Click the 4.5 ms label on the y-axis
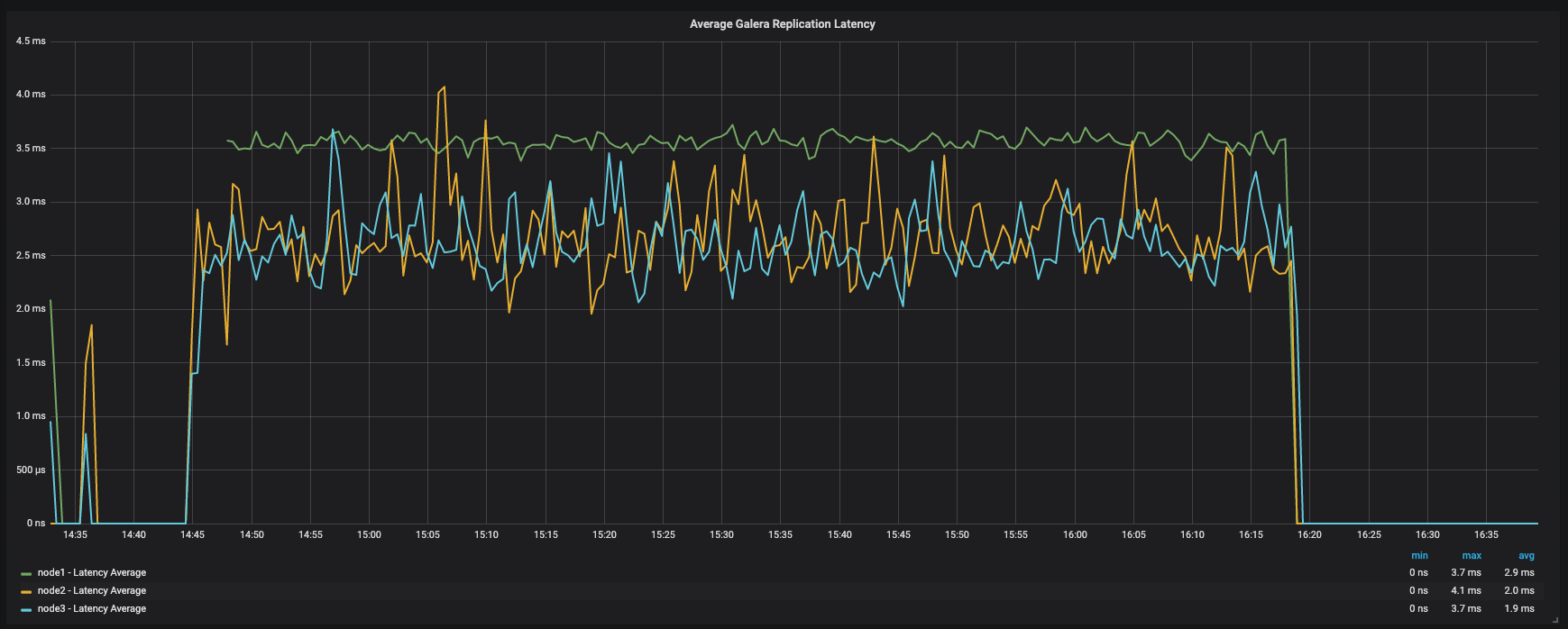Viewport: 1568px width, 629px height. point(31,41)
